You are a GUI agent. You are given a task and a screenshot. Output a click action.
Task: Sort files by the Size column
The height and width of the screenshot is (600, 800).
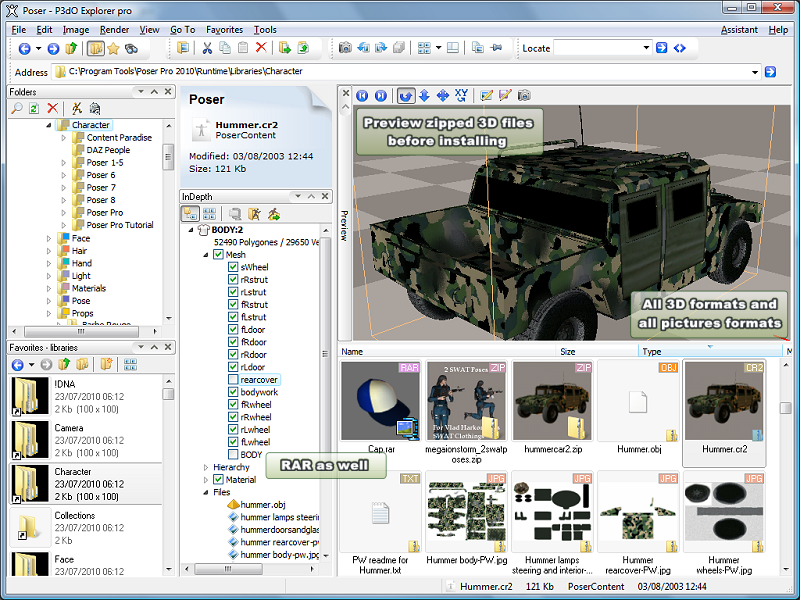[597, 352]
